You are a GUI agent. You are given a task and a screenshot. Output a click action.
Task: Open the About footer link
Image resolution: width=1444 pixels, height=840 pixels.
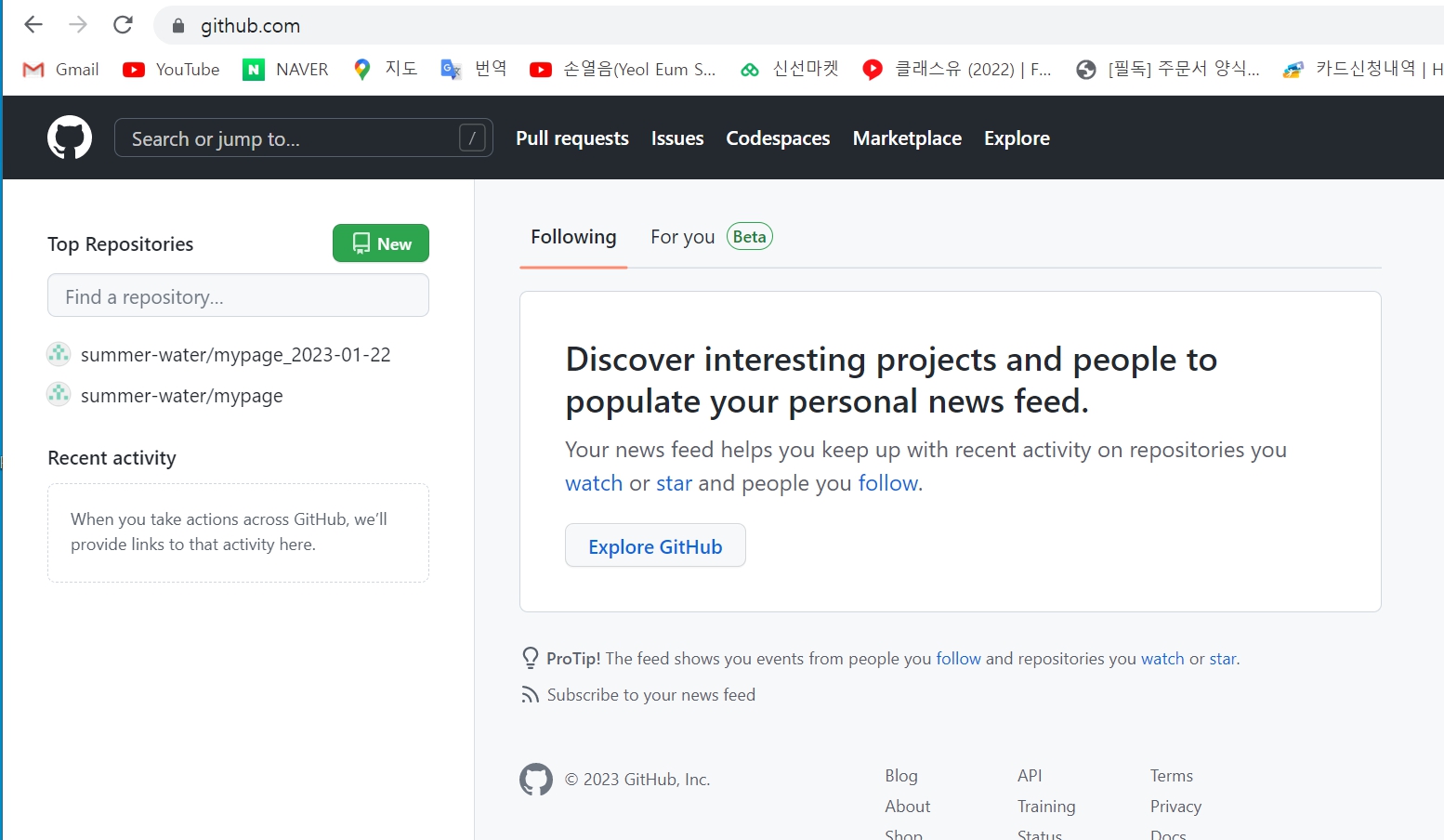[x=908, y=807]
